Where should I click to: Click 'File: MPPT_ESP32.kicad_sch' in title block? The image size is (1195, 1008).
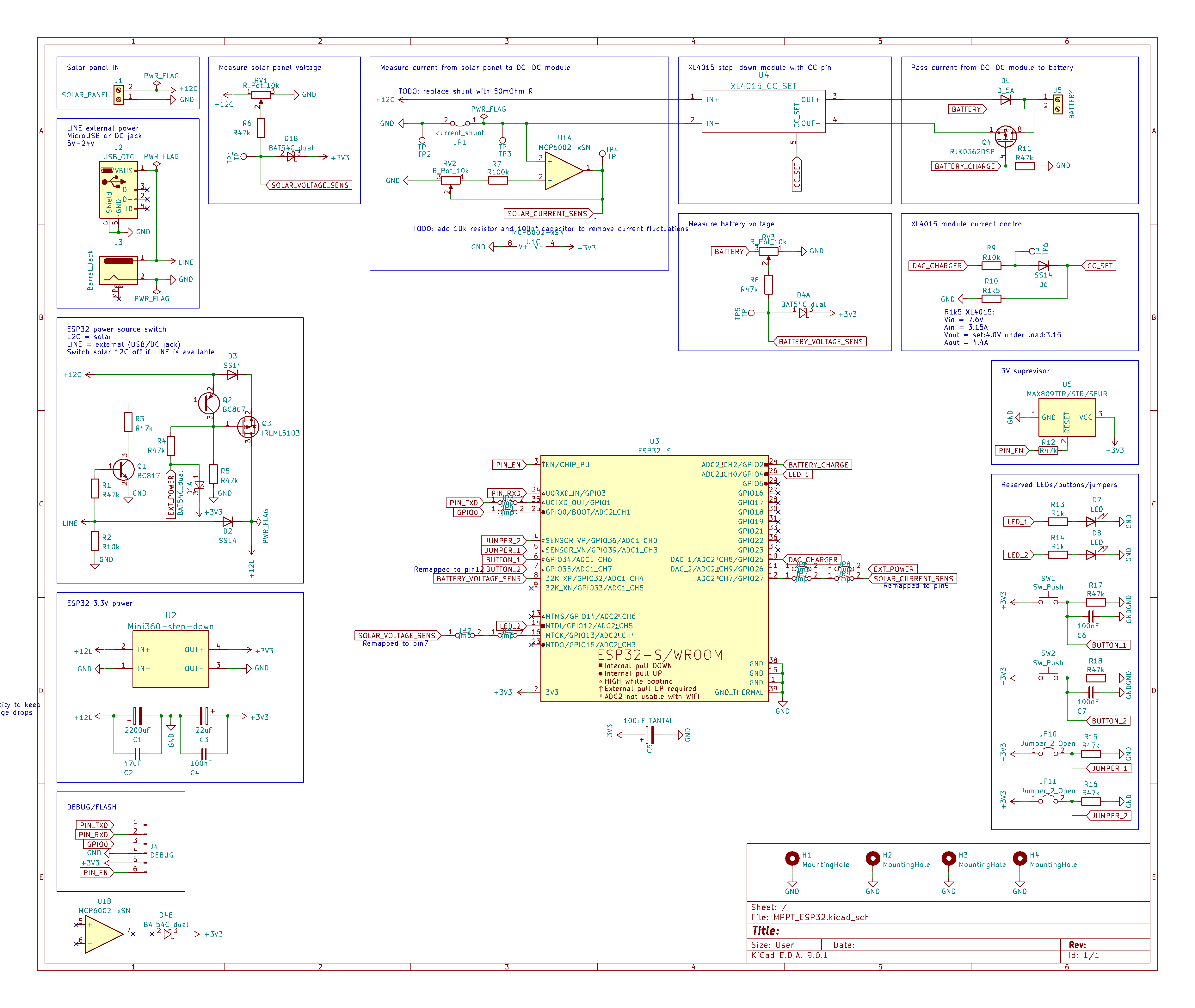(x=810, y=917)
